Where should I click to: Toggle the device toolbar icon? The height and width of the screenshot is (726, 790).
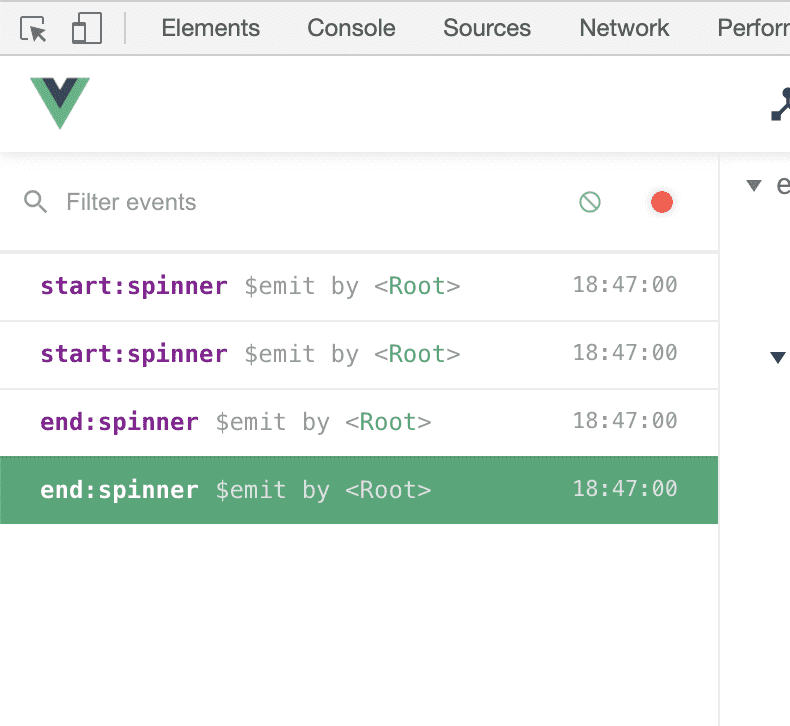click(87, 29)
